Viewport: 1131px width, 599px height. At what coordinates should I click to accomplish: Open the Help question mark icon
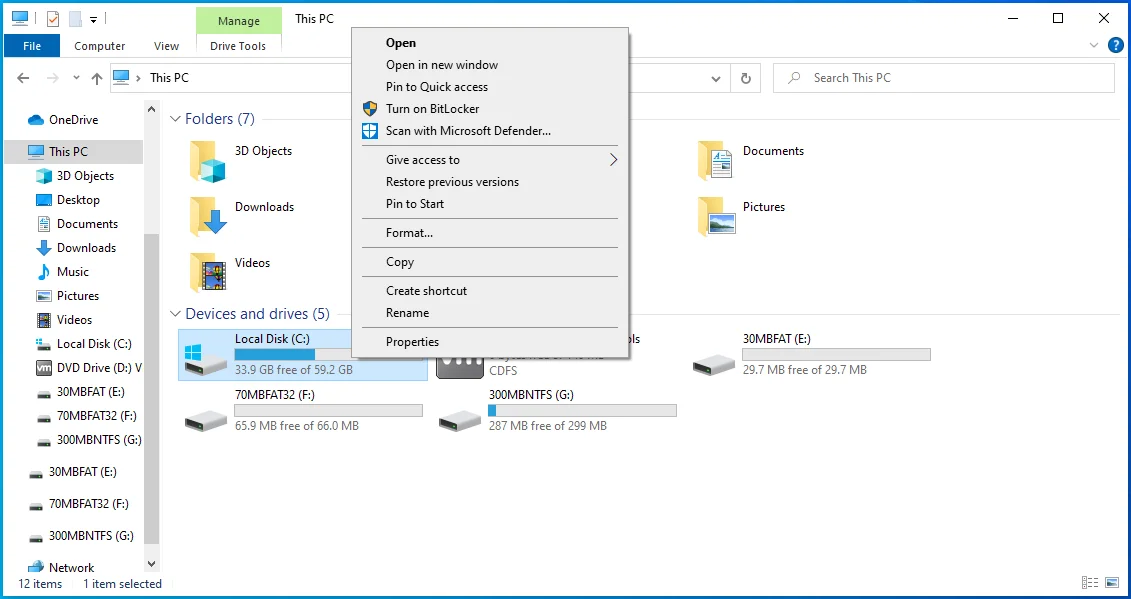(x=1115, y=45)
